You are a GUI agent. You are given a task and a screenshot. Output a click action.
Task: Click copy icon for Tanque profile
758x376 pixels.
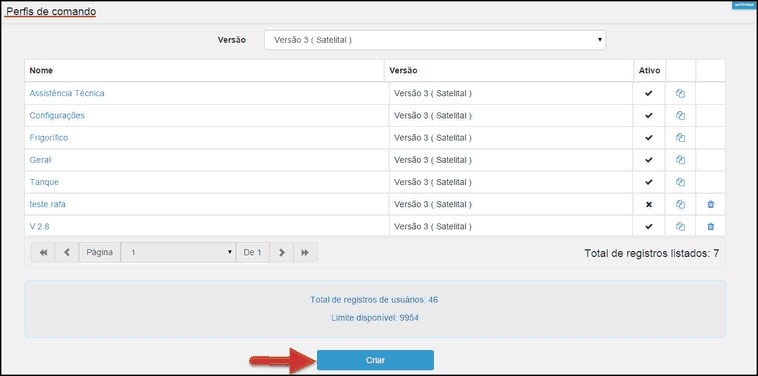click(680, 182)
